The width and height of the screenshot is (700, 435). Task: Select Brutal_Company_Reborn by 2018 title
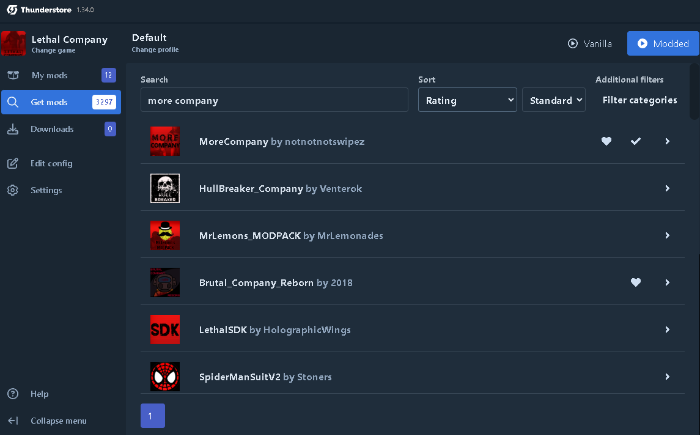click(276, 283)
